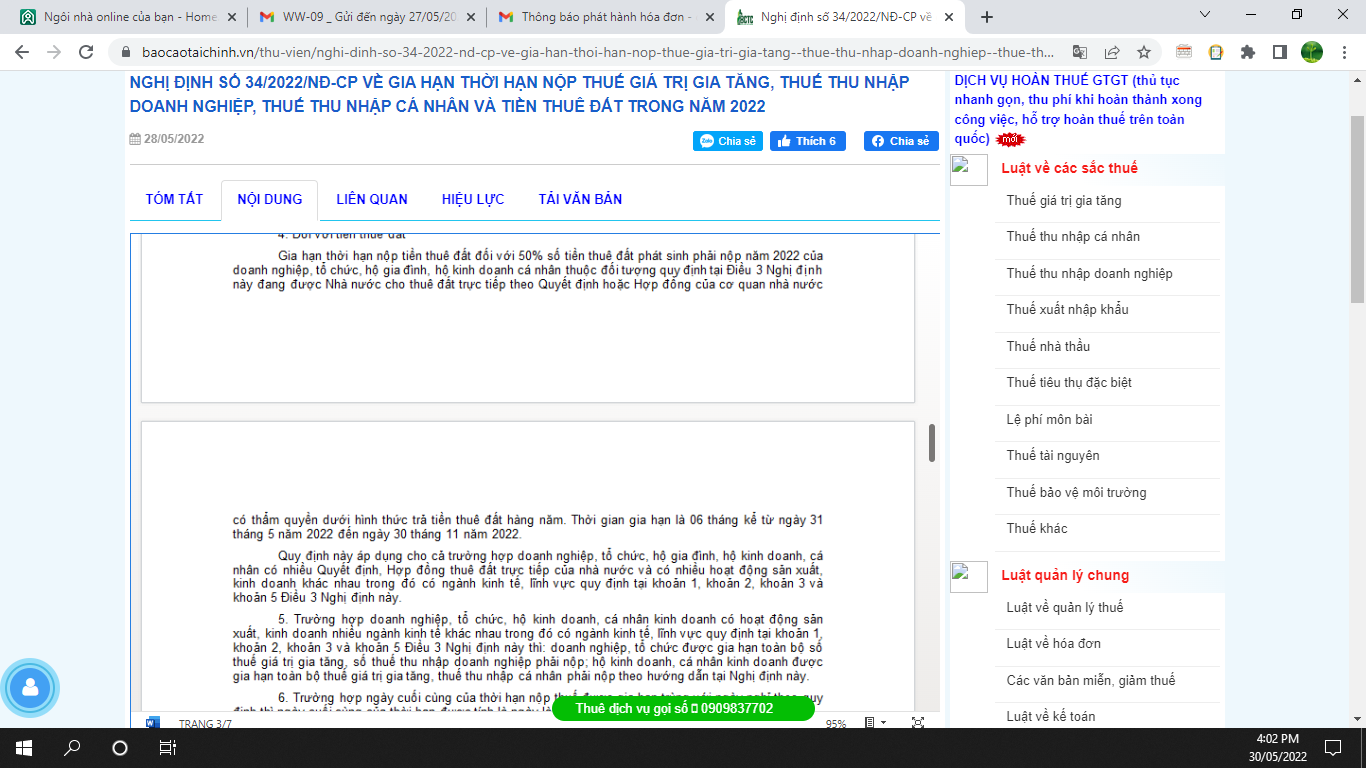Open the browser side panel icon
The image size is (1366, 768).
coord(1279,52)
